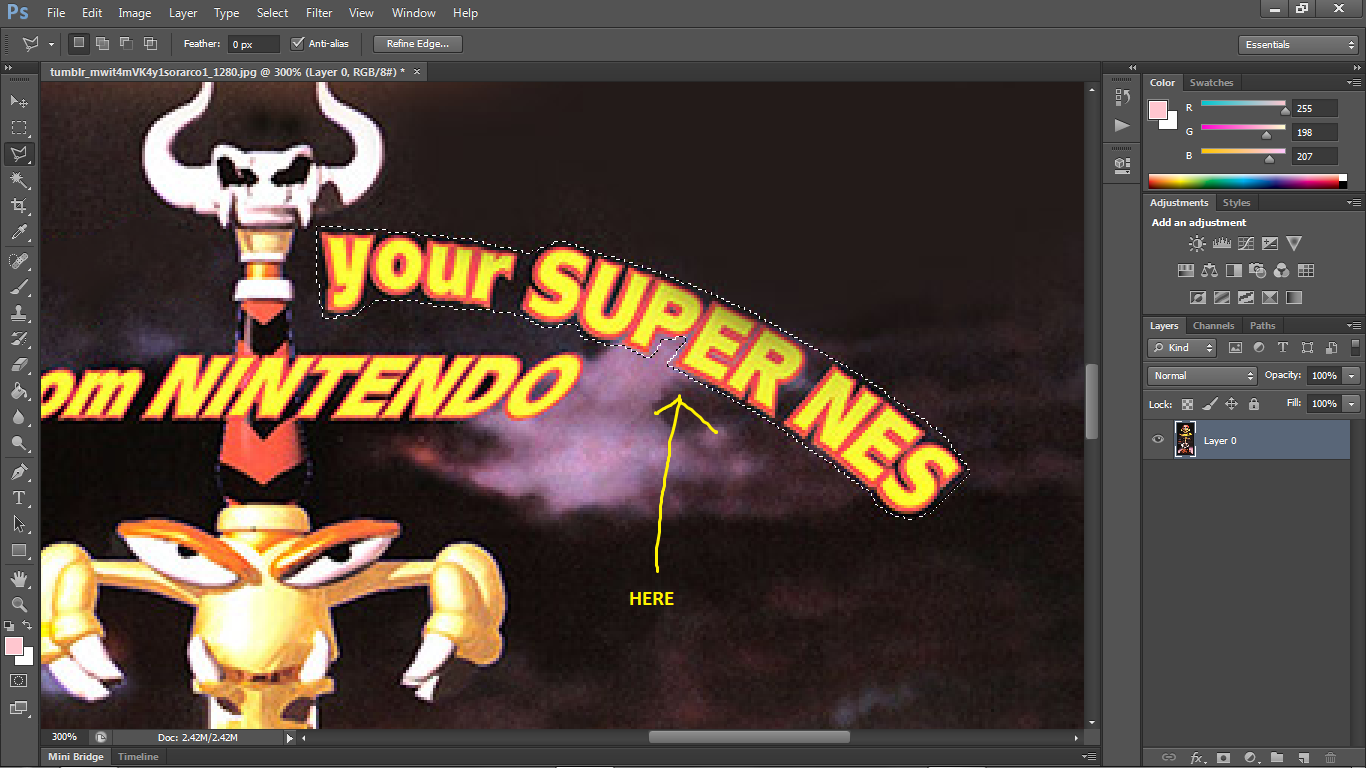
Task: Open the Layers panel flyout menu
Action: [1355, 326]
